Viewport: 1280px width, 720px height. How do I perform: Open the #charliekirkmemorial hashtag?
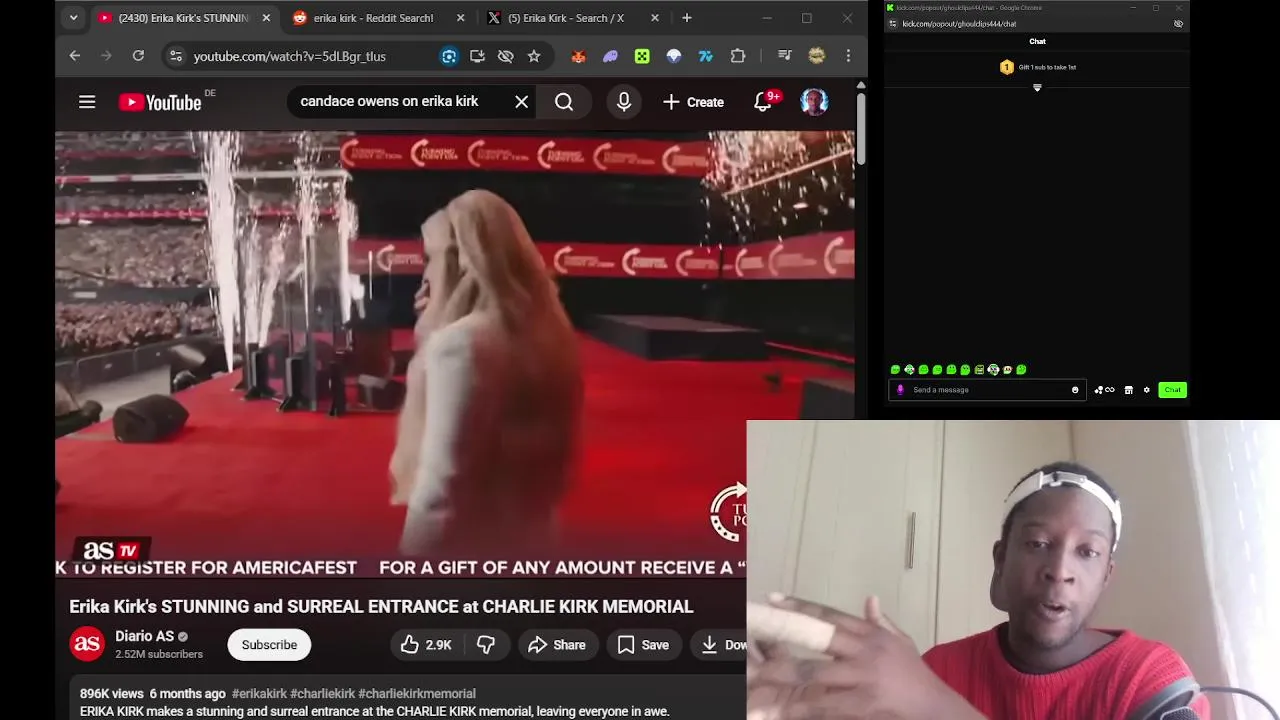pyautogui.click(x=417, y=693)
